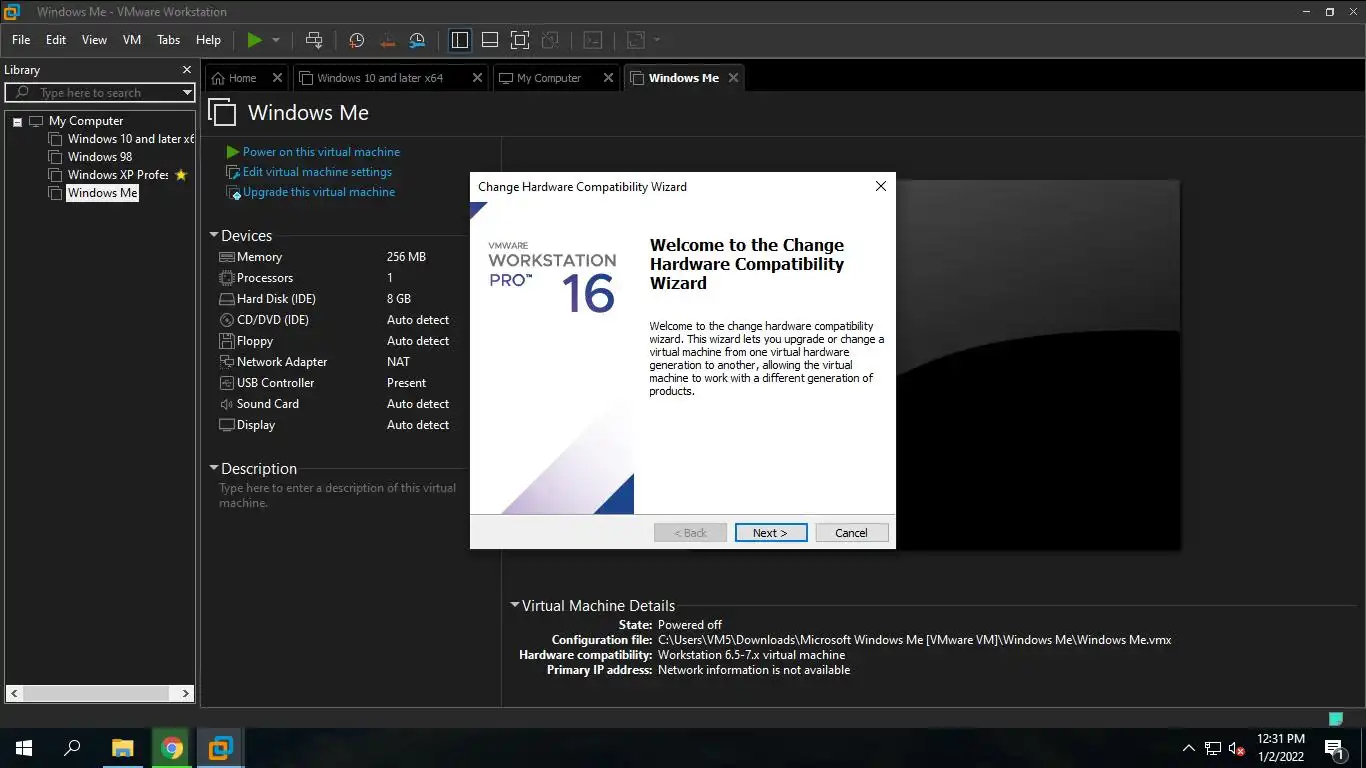
Task: Click the Memory device icon
Action: point(226,257)
